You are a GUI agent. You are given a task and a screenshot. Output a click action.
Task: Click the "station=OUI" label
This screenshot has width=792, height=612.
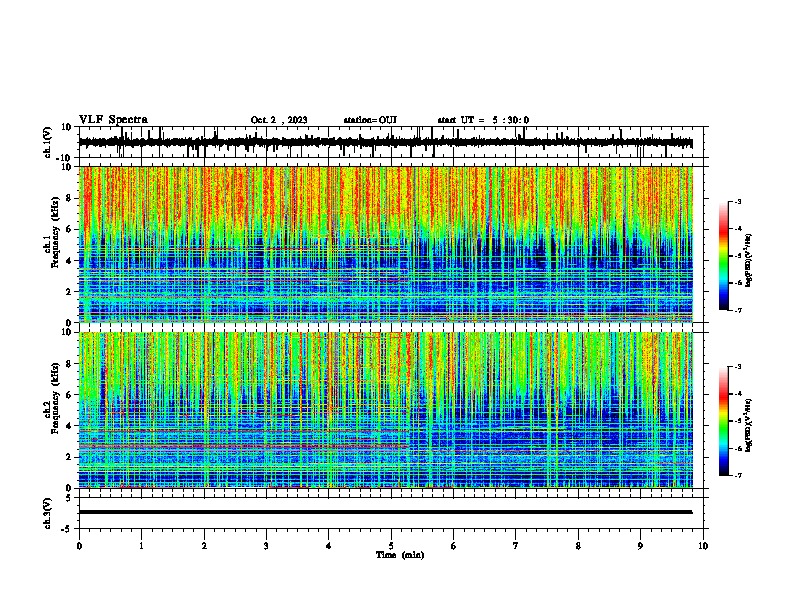click(x=370, y=120)
